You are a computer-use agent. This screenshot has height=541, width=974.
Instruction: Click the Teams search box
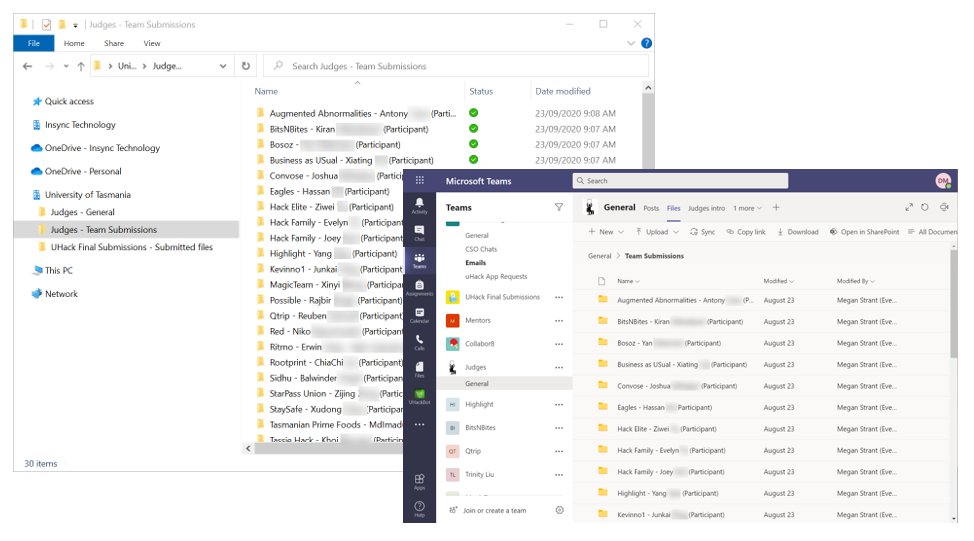[x=680, y=181]
